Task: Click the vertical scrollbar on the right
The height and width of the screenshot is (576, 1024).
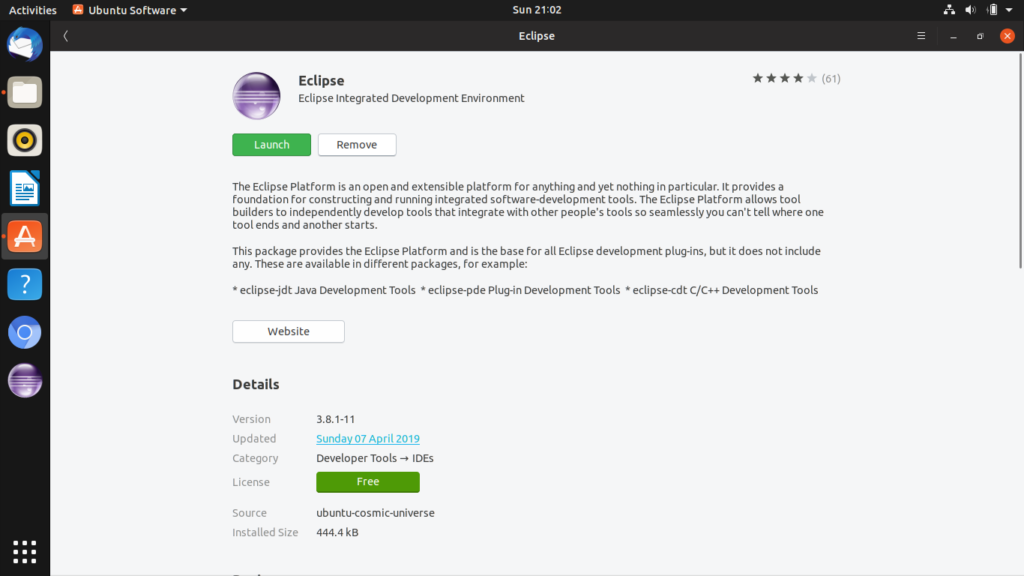Action: point(1020,161)
